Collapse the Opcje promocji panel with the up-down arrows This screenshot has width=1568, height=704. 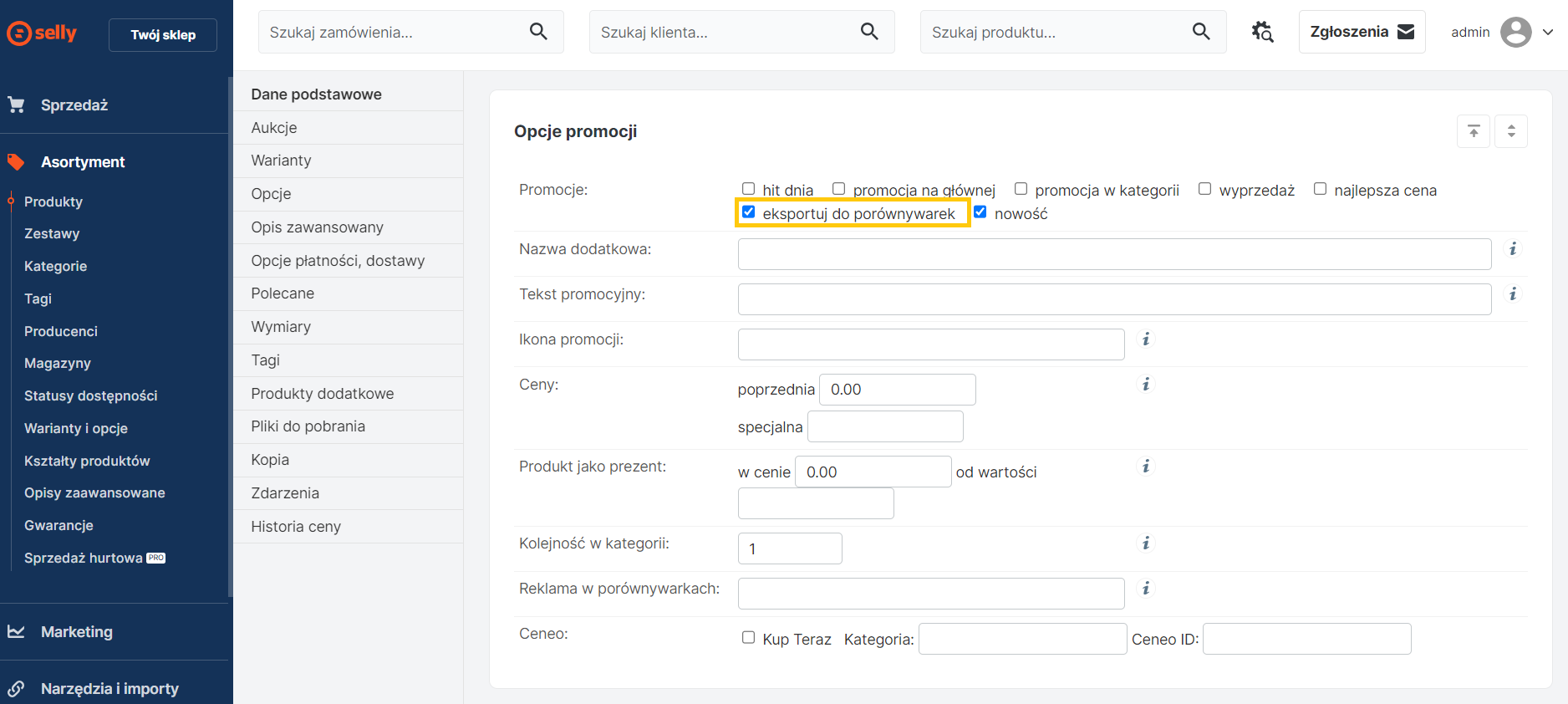coord(1511,131)
